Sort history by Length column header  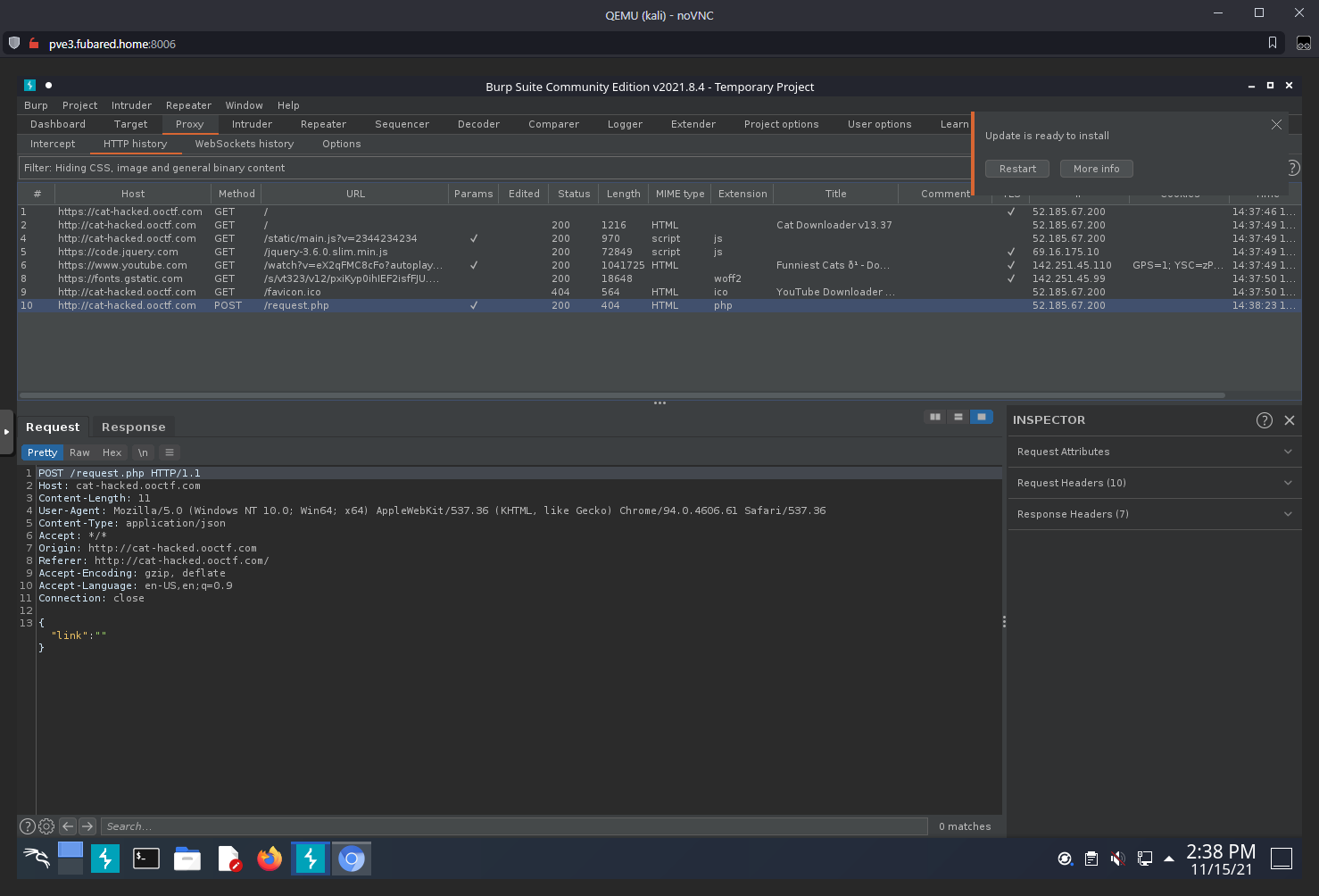[624, 194]
